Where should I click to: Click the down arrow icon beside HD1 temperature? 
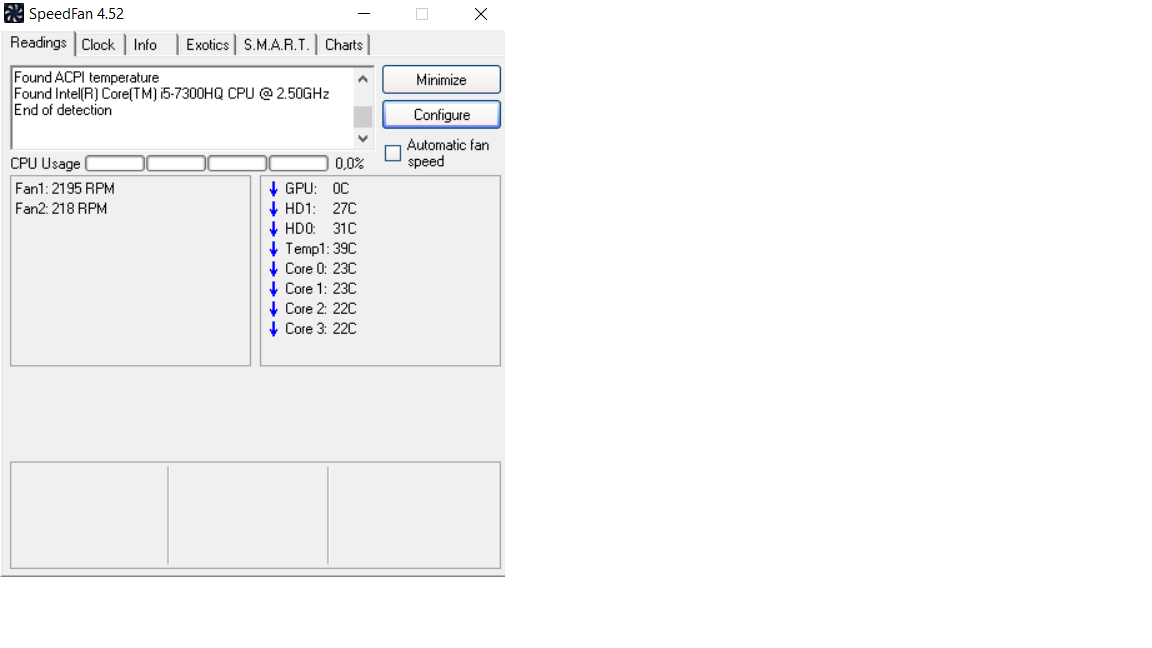pyautogui.click(x=273, y=209)
